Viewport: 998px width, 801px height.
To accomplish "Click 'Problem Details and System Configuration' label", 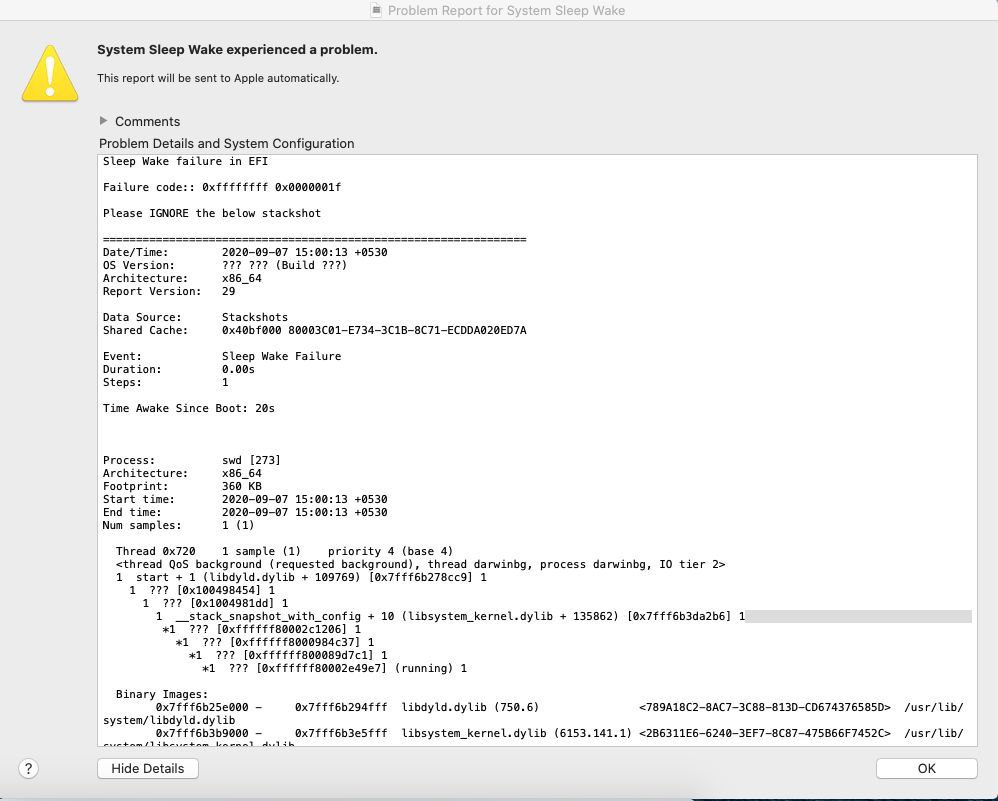I will (x=227, y=143).
